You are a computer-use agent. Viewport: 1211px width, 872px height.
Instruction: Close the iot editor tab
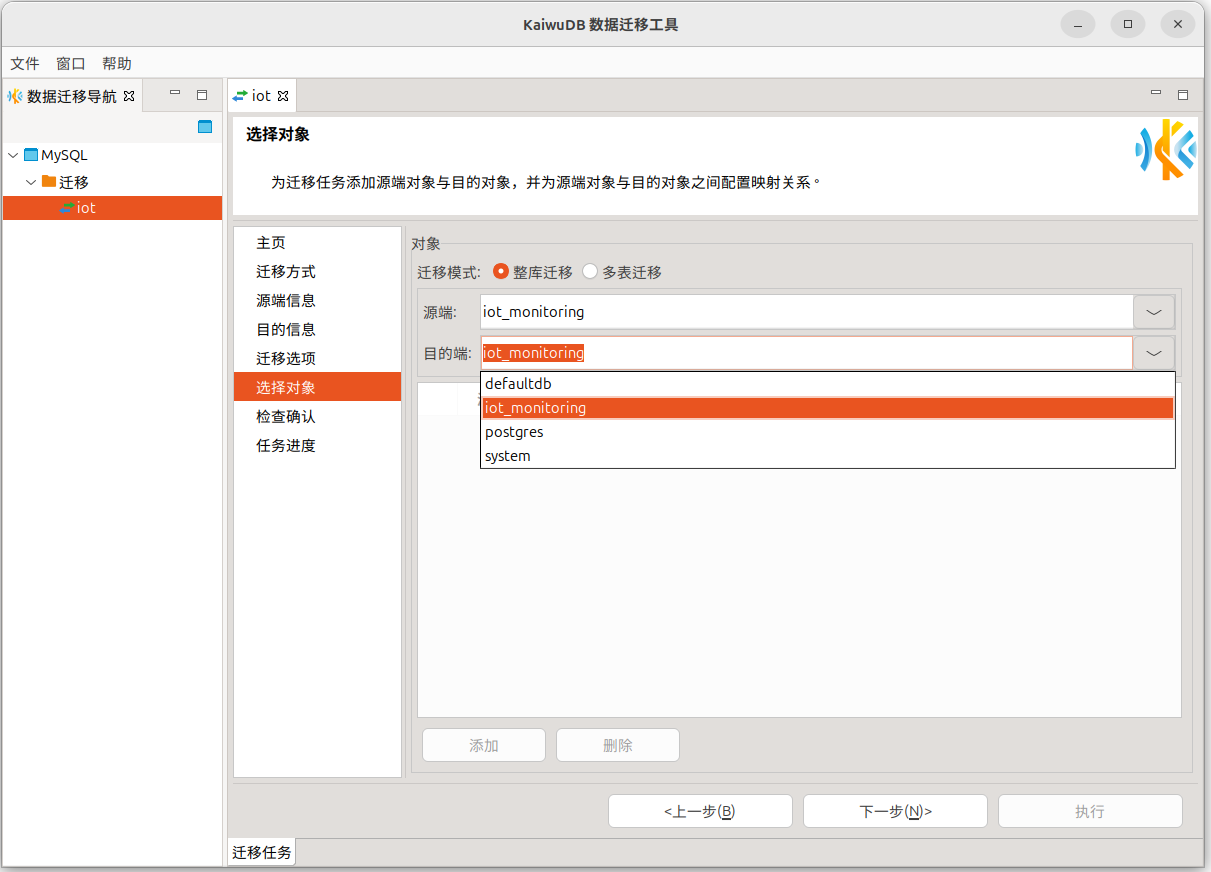[x=283, y=96]
